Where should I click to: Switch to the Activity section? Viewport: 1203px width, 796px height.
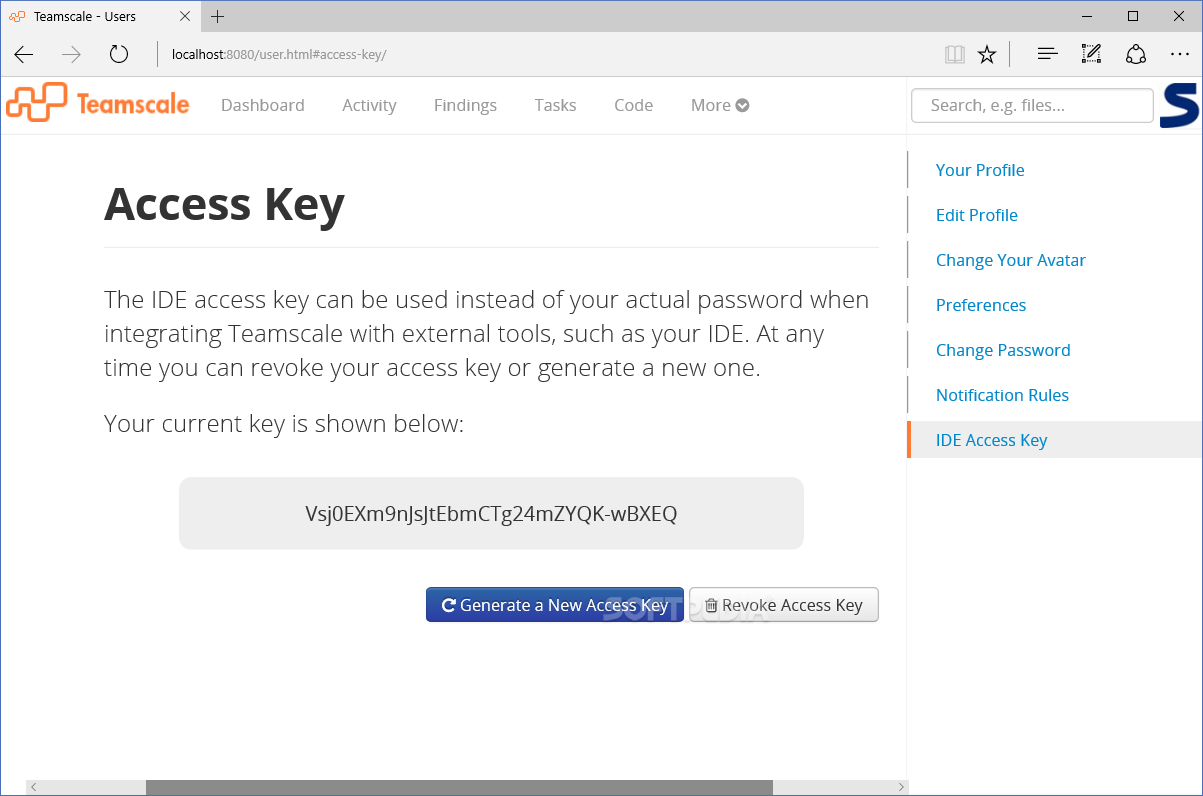tap(369, 105)
